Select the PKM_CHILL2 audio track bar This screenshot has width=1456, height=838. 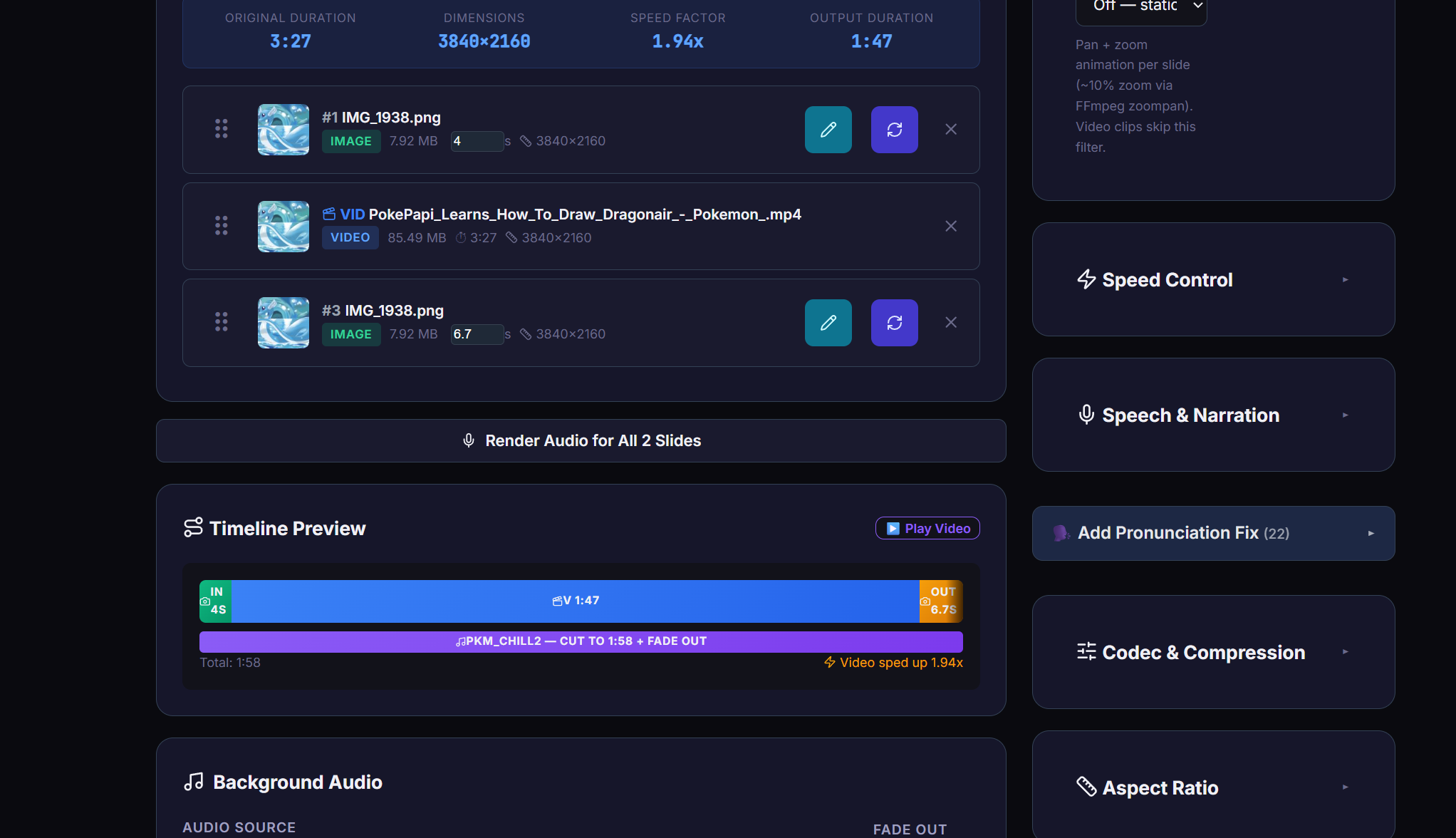click(x=581, y=641)
